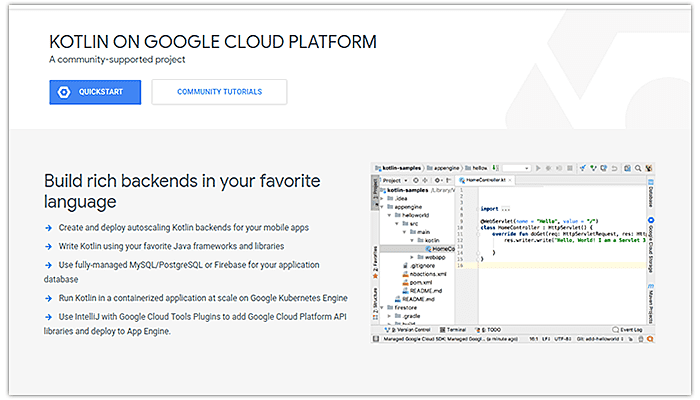Open the run configuration dropdown in IDE
The height and width of the screenshot is (400, 700).
coord(517,168)
